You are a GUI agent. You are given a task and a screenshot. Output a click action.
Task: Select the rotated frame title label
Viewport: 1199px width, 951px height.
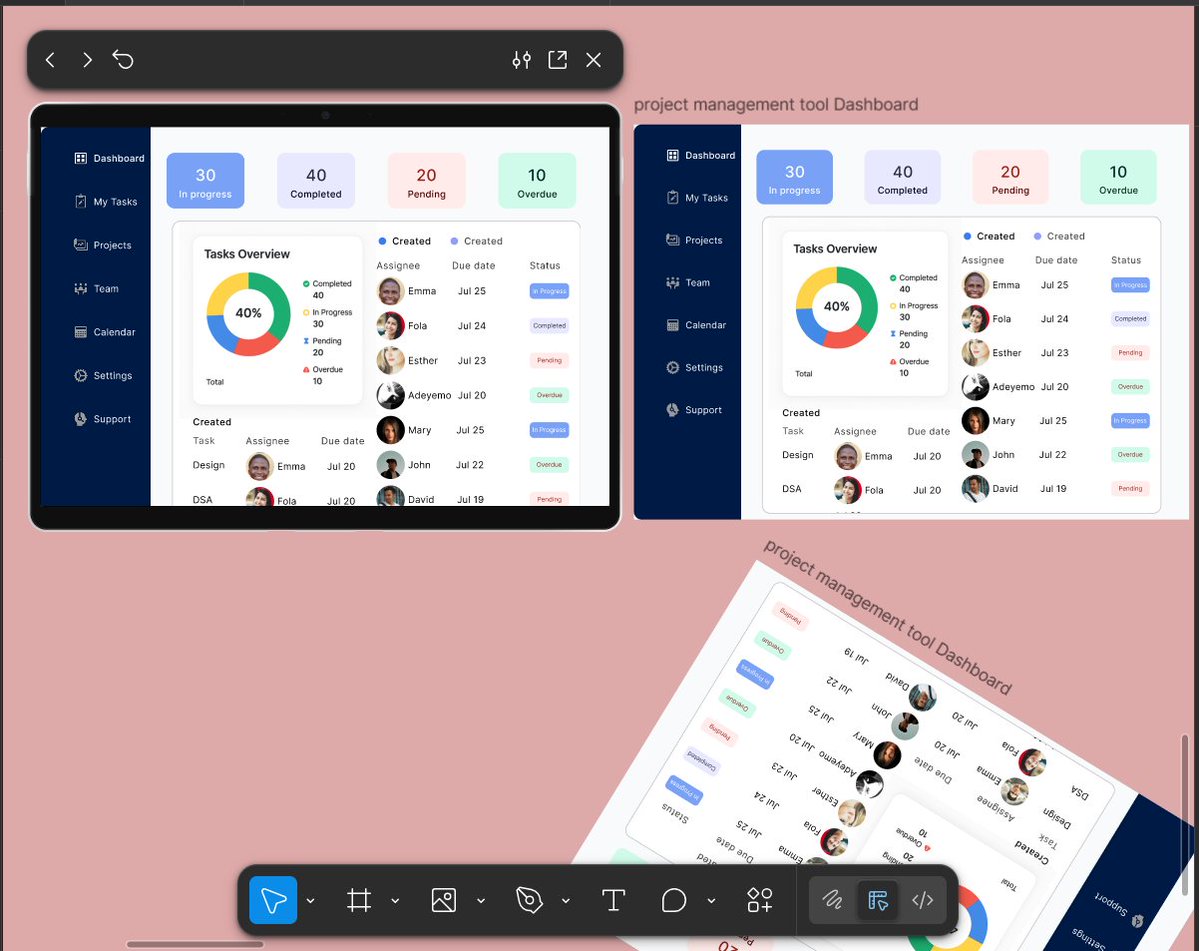(x=888, y=616)
